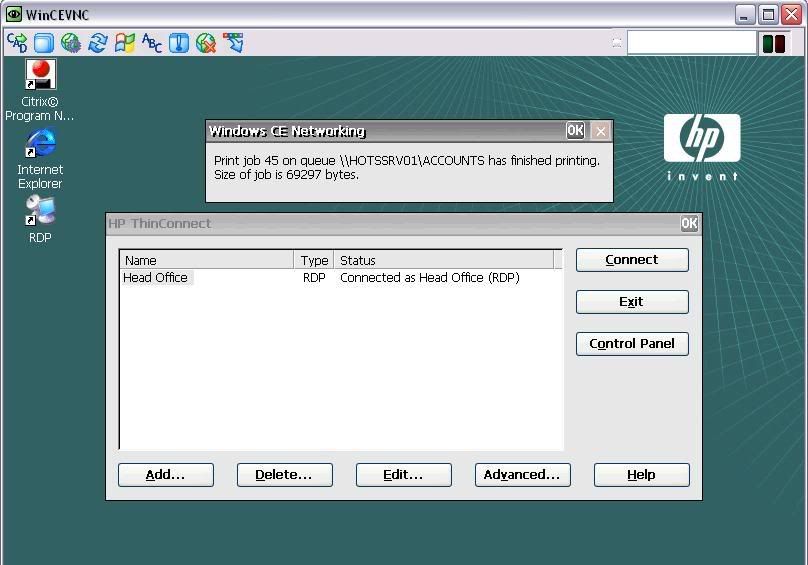
Task: Click 'Connected as Head Office (RDP)' status text
Action: [430, 278]
